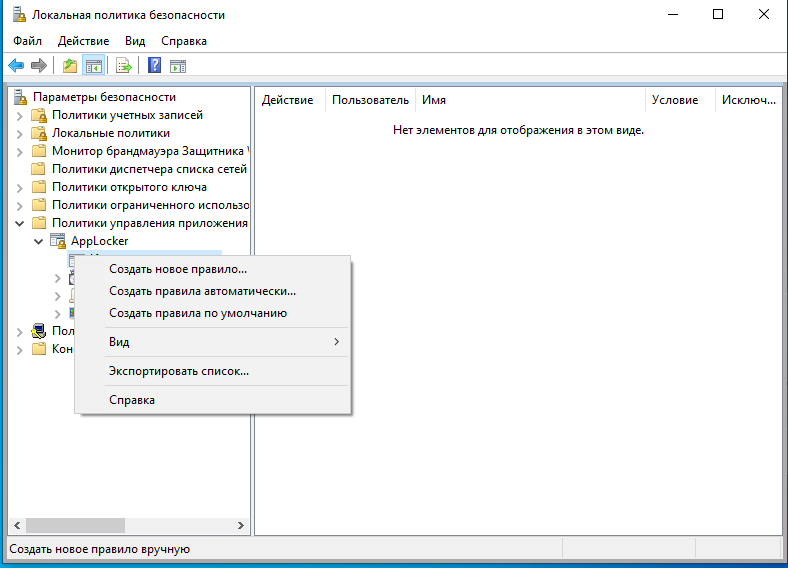Open the Справка menu in menu bar

[x=184, y=41]
